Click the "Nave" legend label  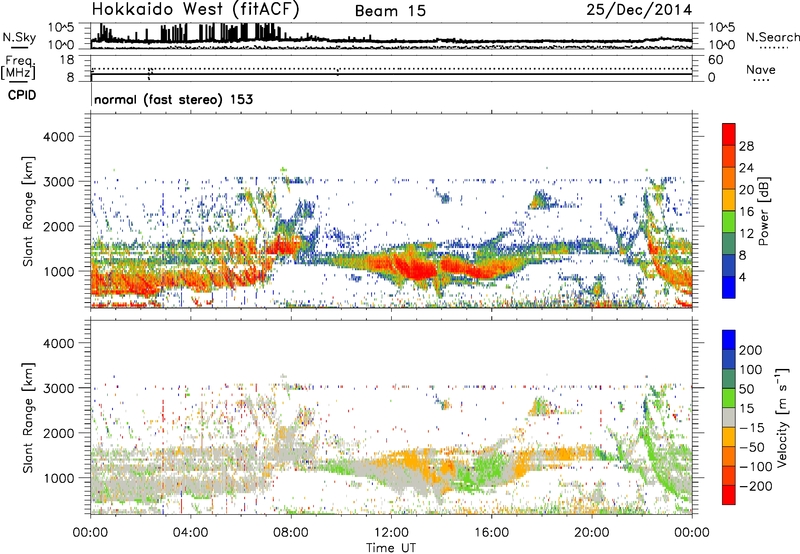tap(760, 69)
